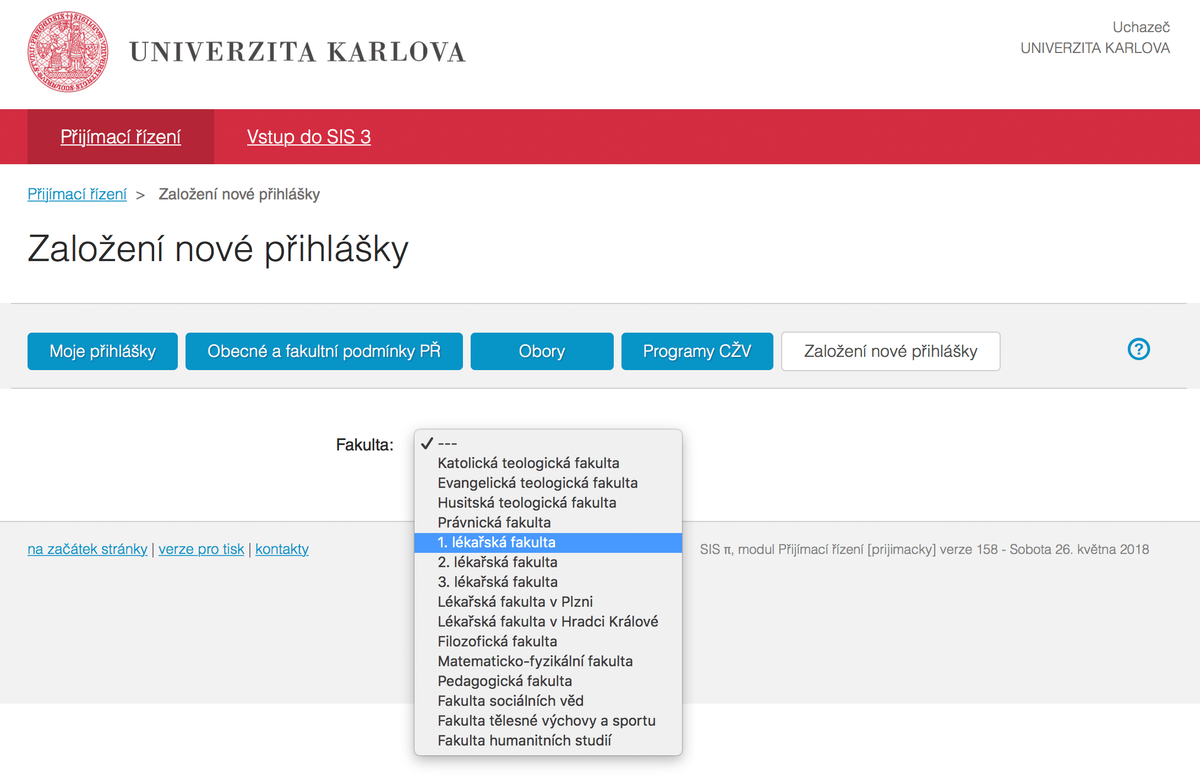Click the Přijímací řízení breadcrumb link
This screenshot has width=1200, height=782.
click(x=77, y=194)
